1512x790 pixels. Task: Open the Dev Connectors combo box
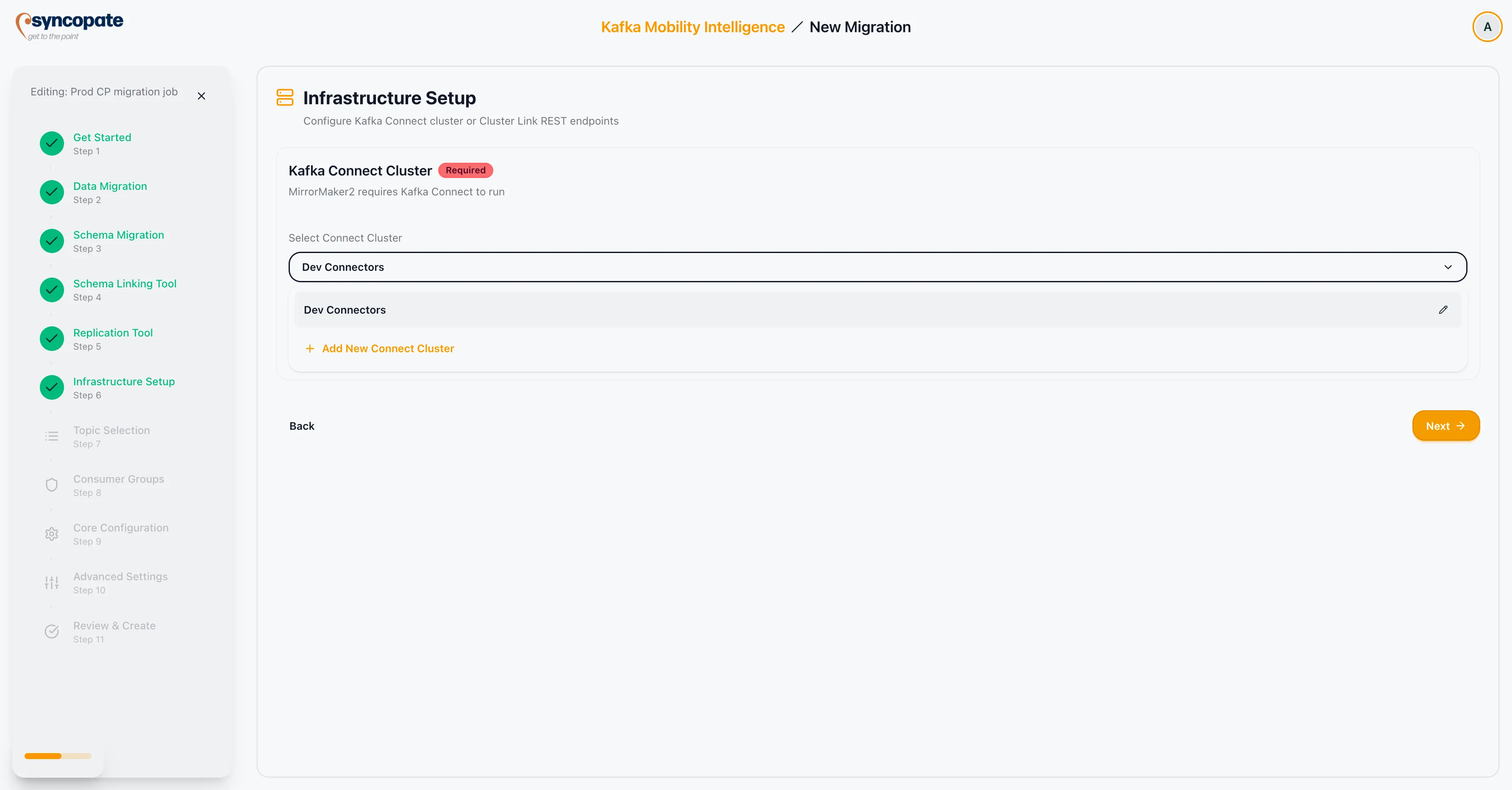(x=877, y=267)
